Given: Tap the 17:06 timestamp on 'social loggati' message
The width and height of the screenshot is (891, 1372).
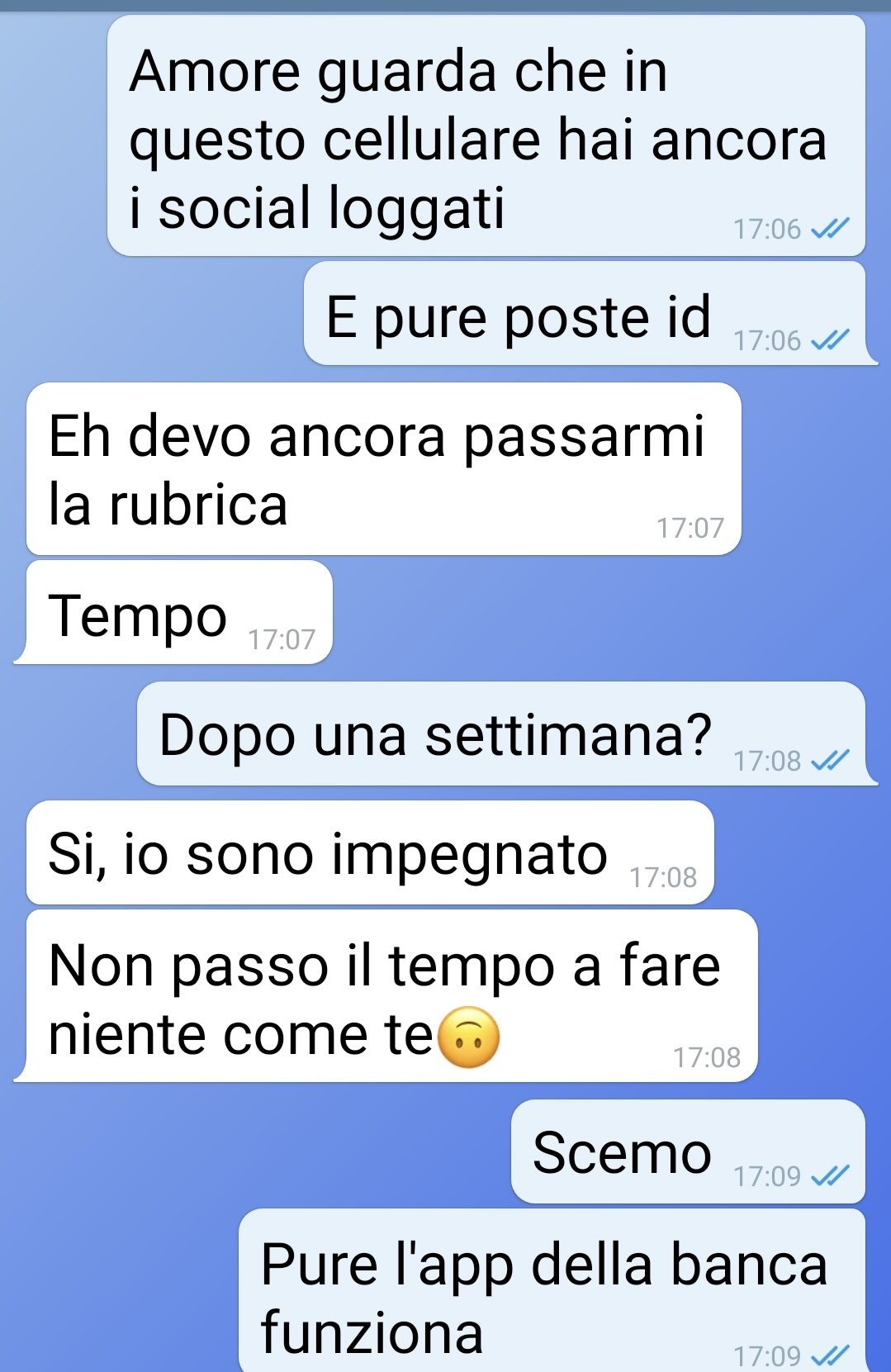Looking at the screenshot, I should tap(767, 229).
